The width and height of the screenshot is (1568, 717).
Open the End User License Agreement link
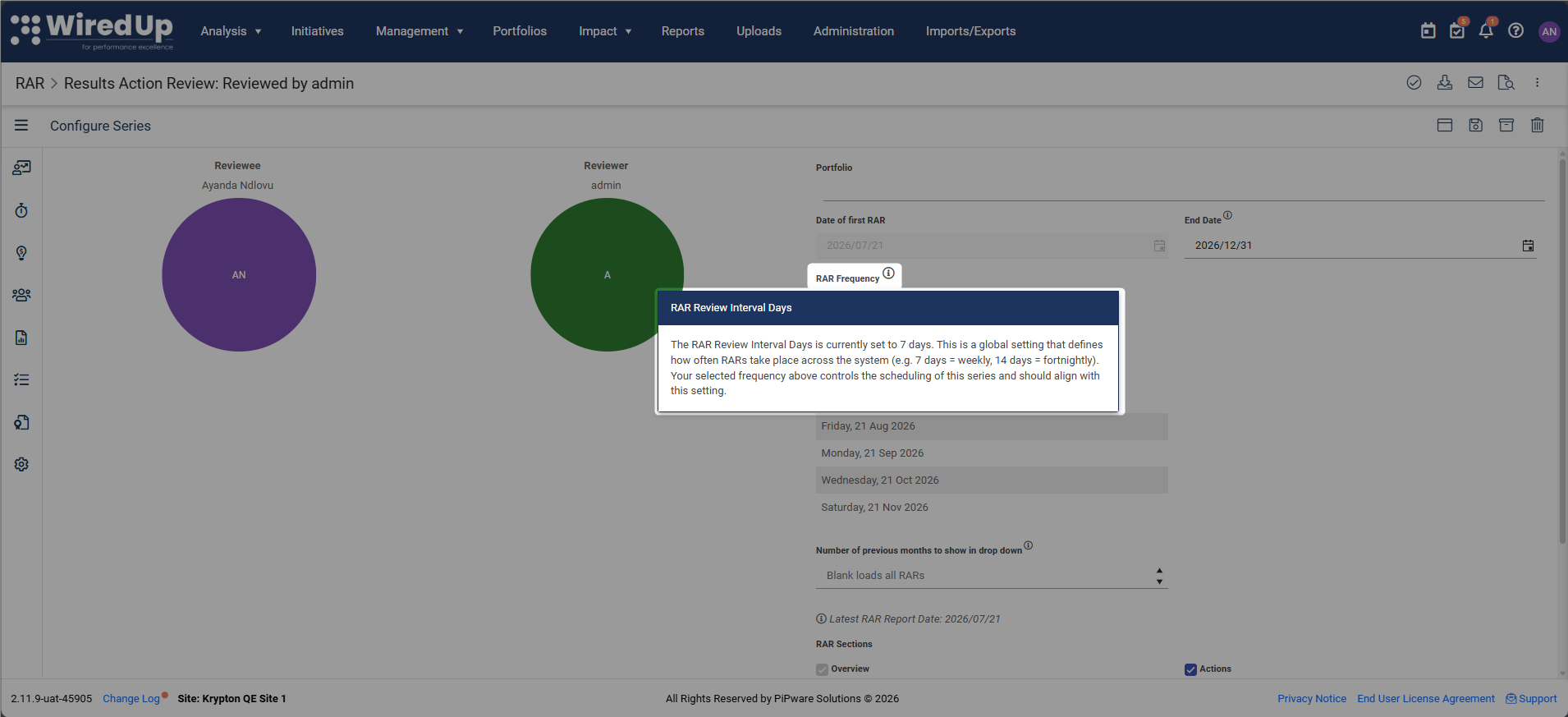(1426, 699)
